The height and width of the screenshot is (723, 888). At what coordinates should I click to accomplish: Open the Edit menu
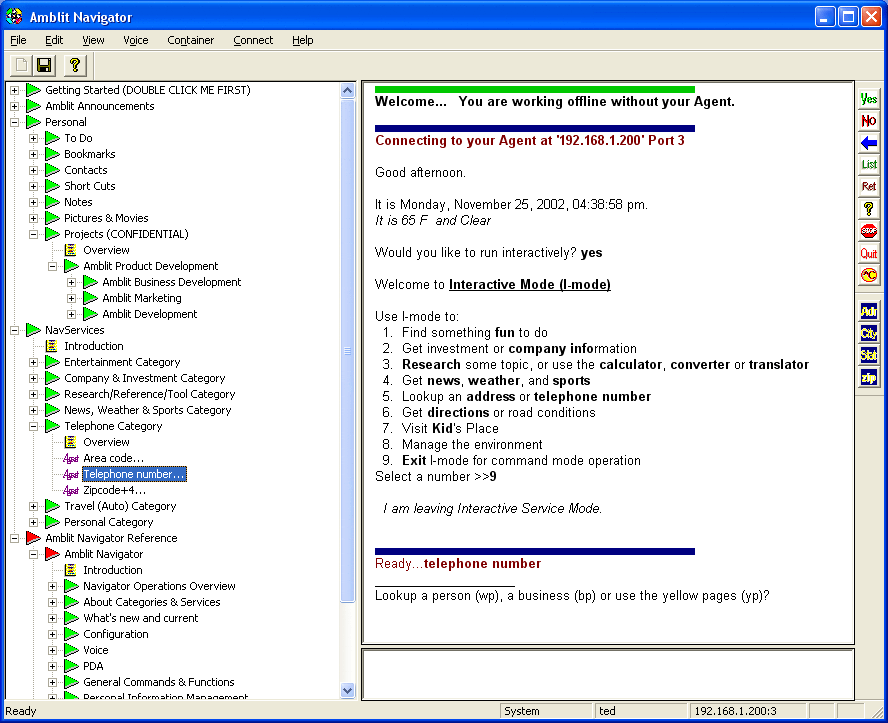click(54, 40)
